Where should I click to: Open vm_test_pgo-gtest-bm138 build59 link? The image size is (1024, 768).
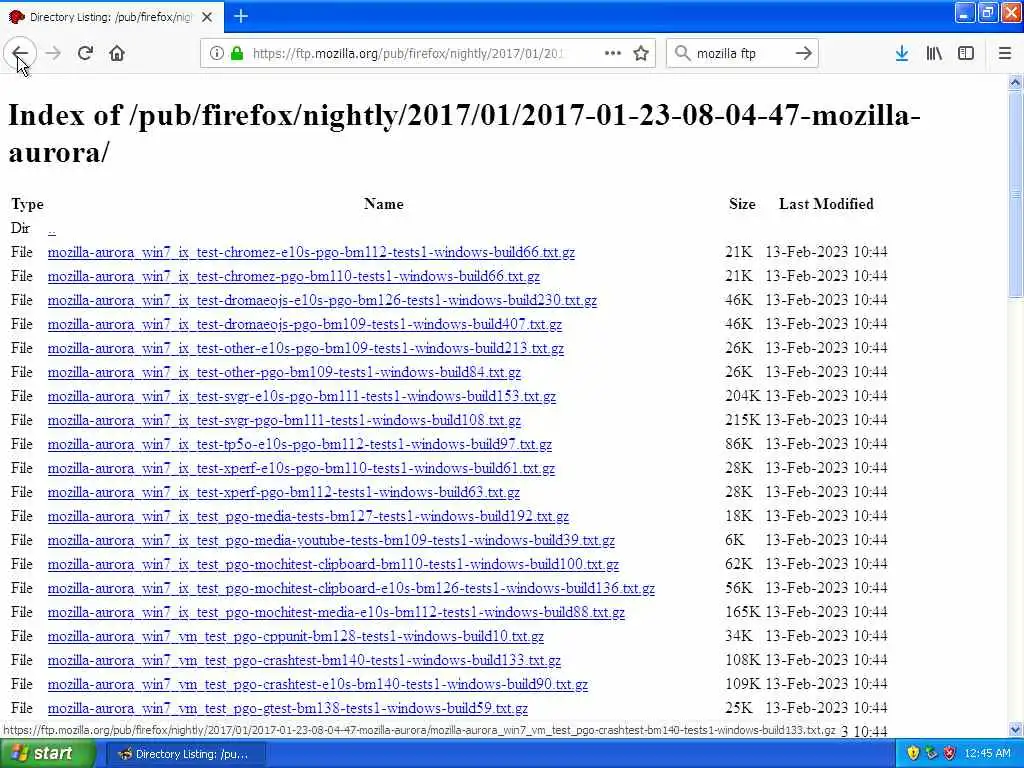tap(288, 709)
